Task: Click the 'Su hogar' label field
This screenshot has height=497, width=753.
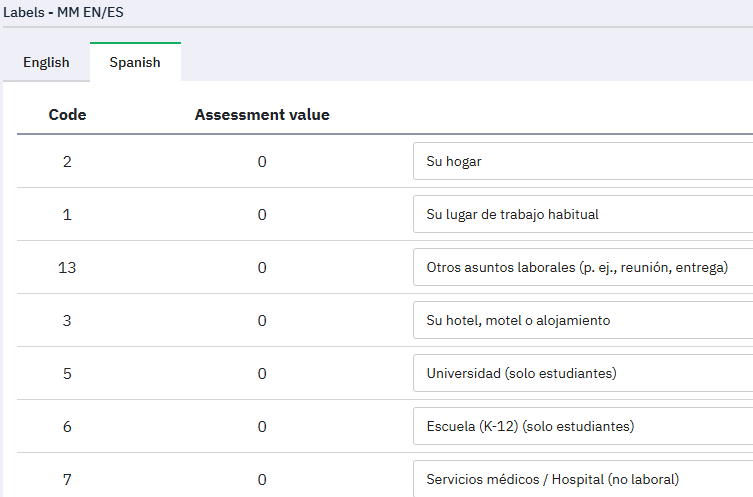Action: [582, 161]
